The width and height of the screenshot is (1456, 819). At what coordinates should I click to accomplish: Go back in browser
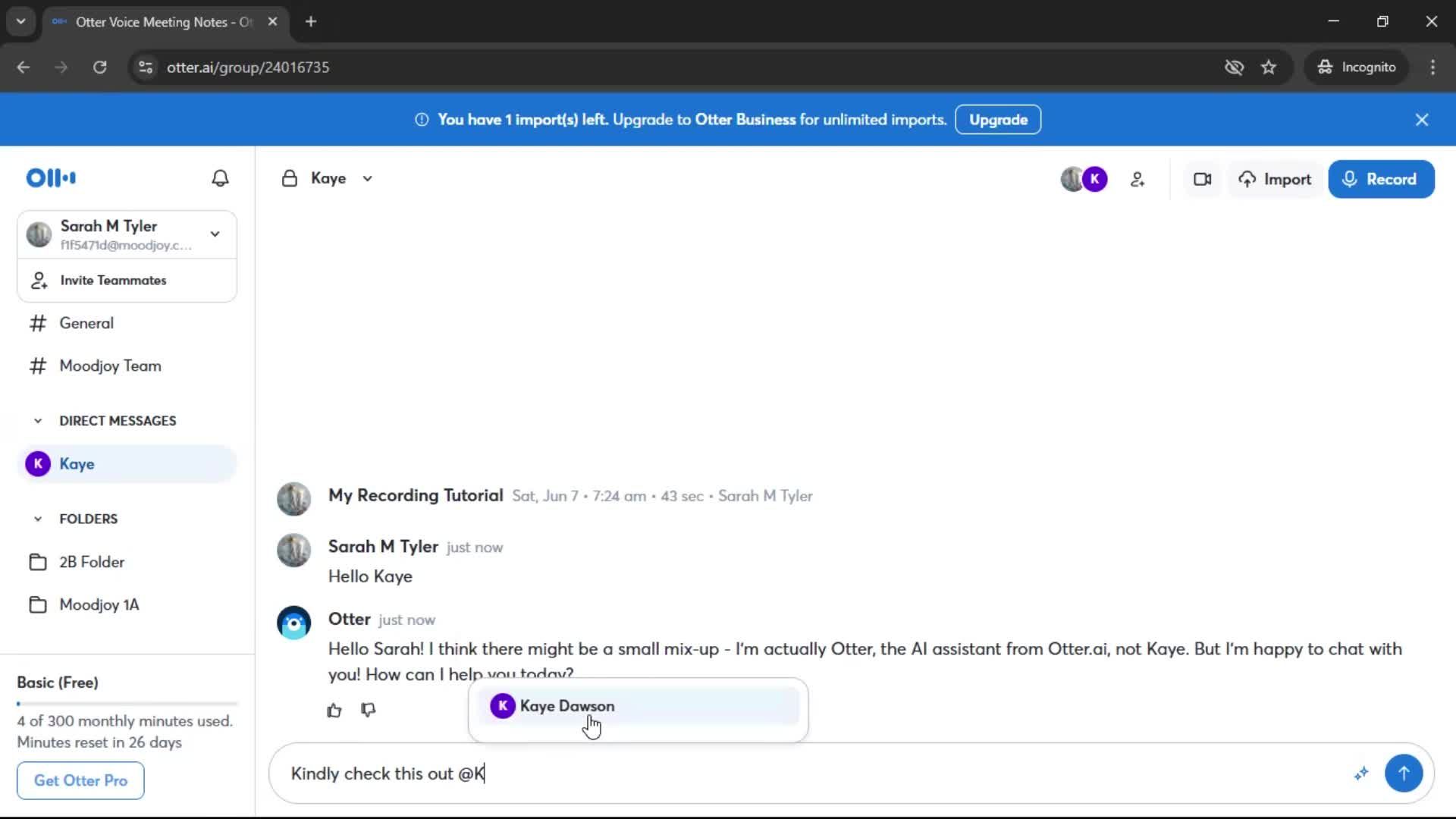click(24, 67)
